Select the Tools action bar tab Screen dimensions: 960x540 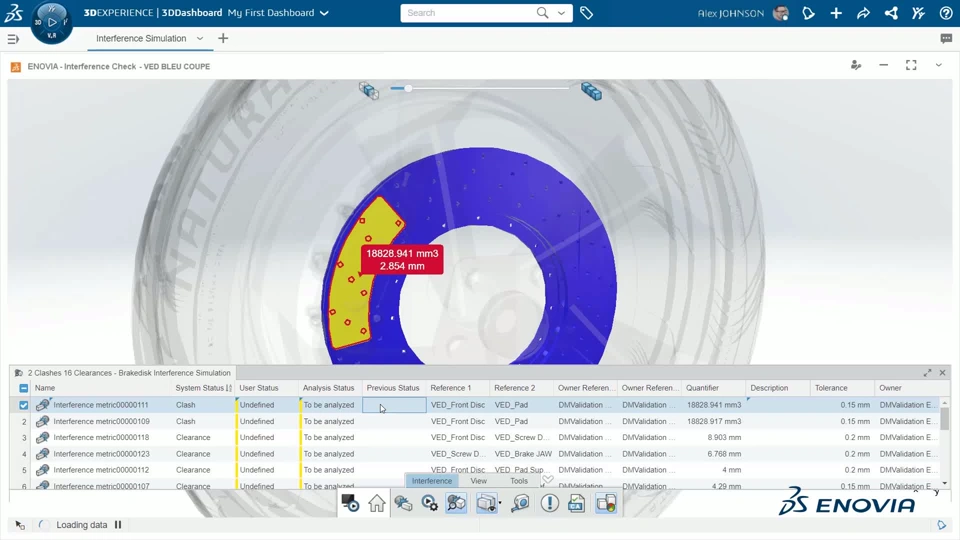[x=519, y=481]
